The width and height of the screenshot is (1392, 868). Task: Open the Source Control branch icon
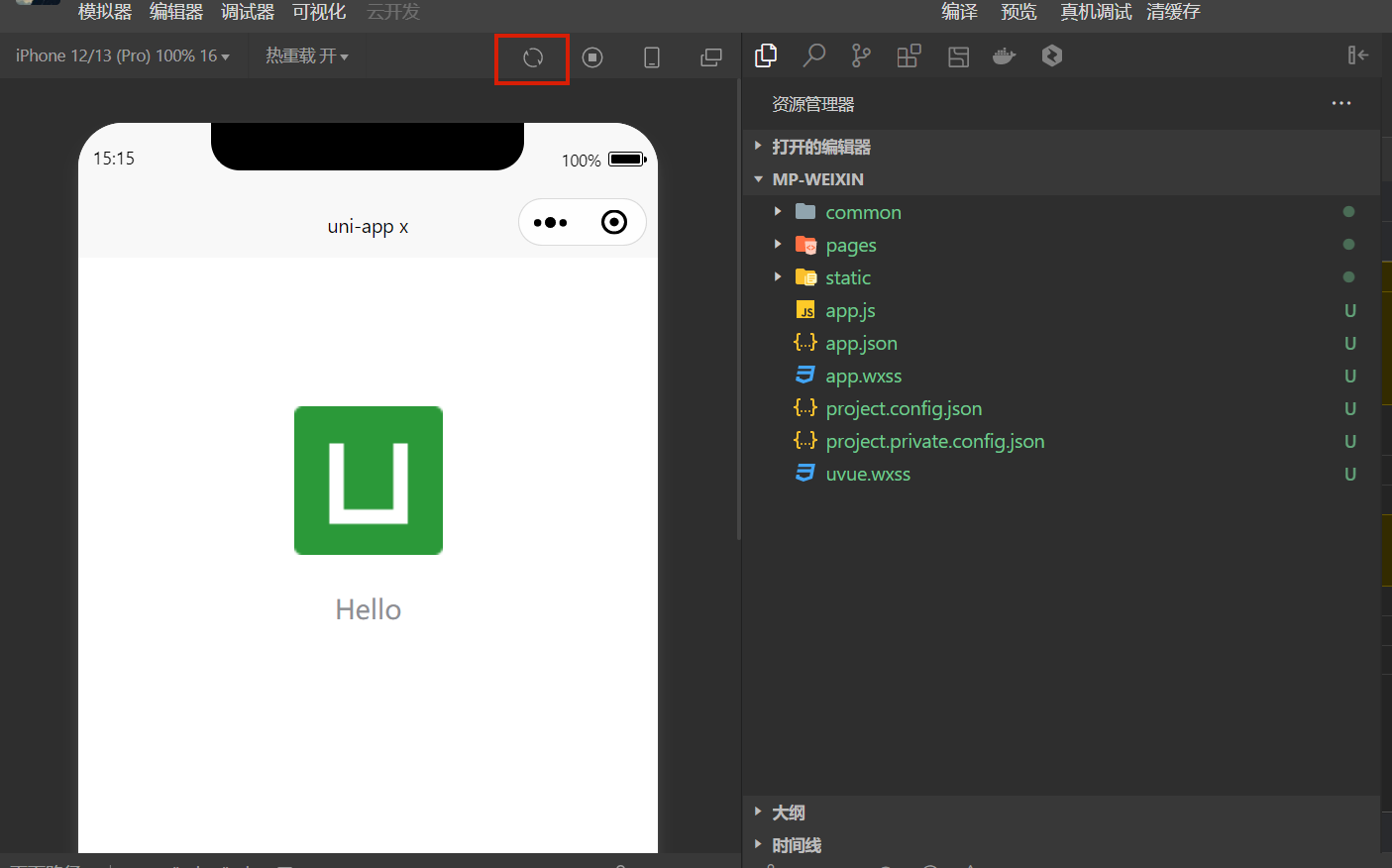(x=861, y=55)
